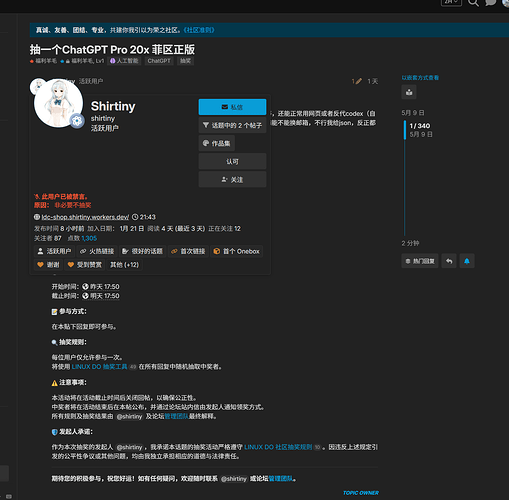
Task: Click the 认可 button
Action: click(x=232, y=161)
